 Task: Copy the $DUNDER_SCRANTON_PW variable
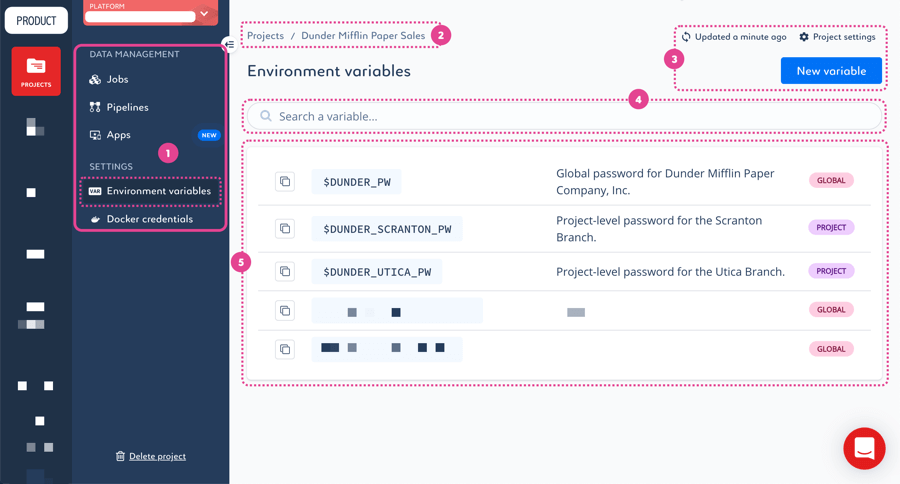[285, 229]
